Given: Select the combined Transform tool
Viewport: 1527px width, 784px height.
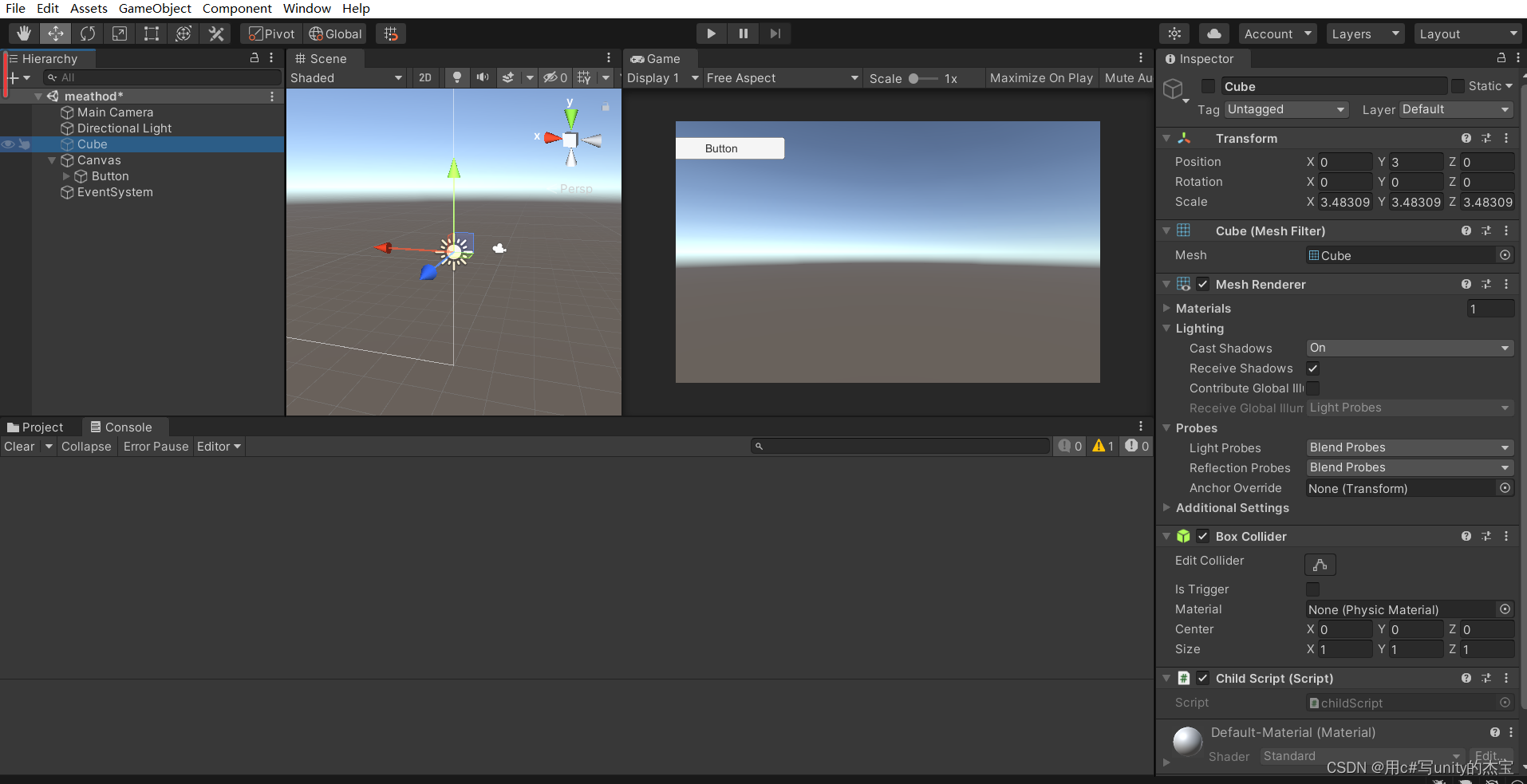Looking at the screenshot, I should [x=183, y=33].
